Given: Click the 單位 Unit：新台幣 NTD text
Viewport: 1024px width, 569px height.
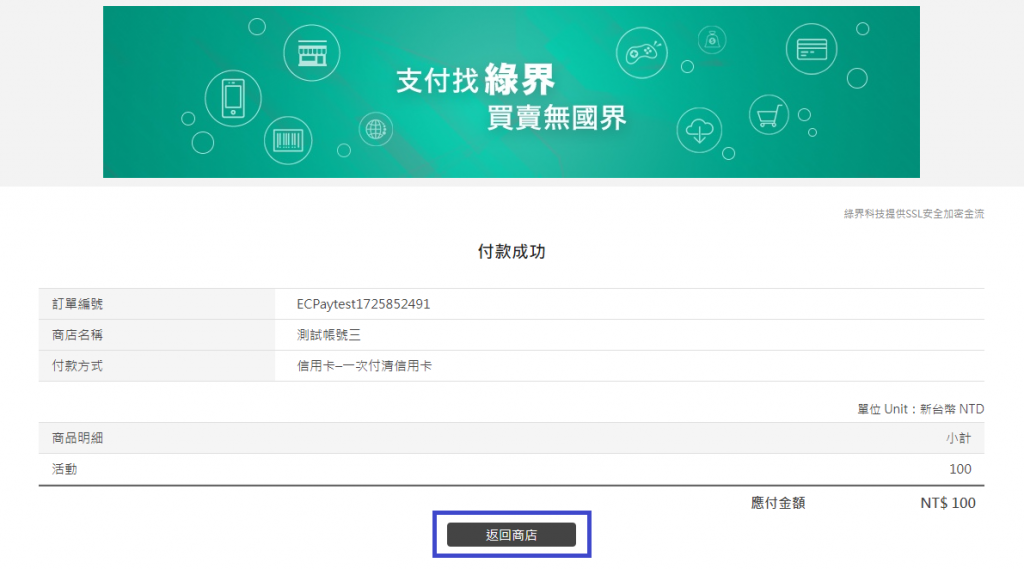Looking at the screenshot, I should (x=921, y=409).
